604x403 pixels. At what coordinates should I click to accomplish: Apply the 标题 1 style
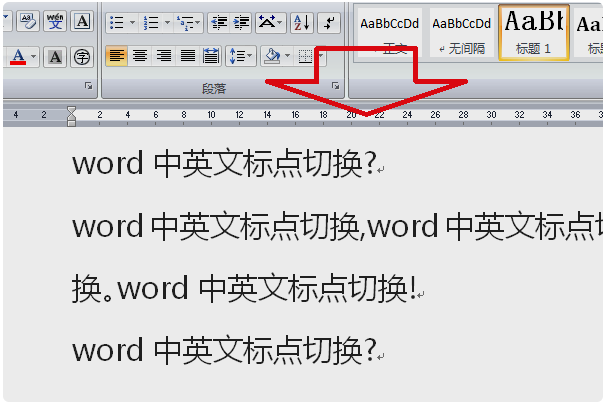(534, 33)
